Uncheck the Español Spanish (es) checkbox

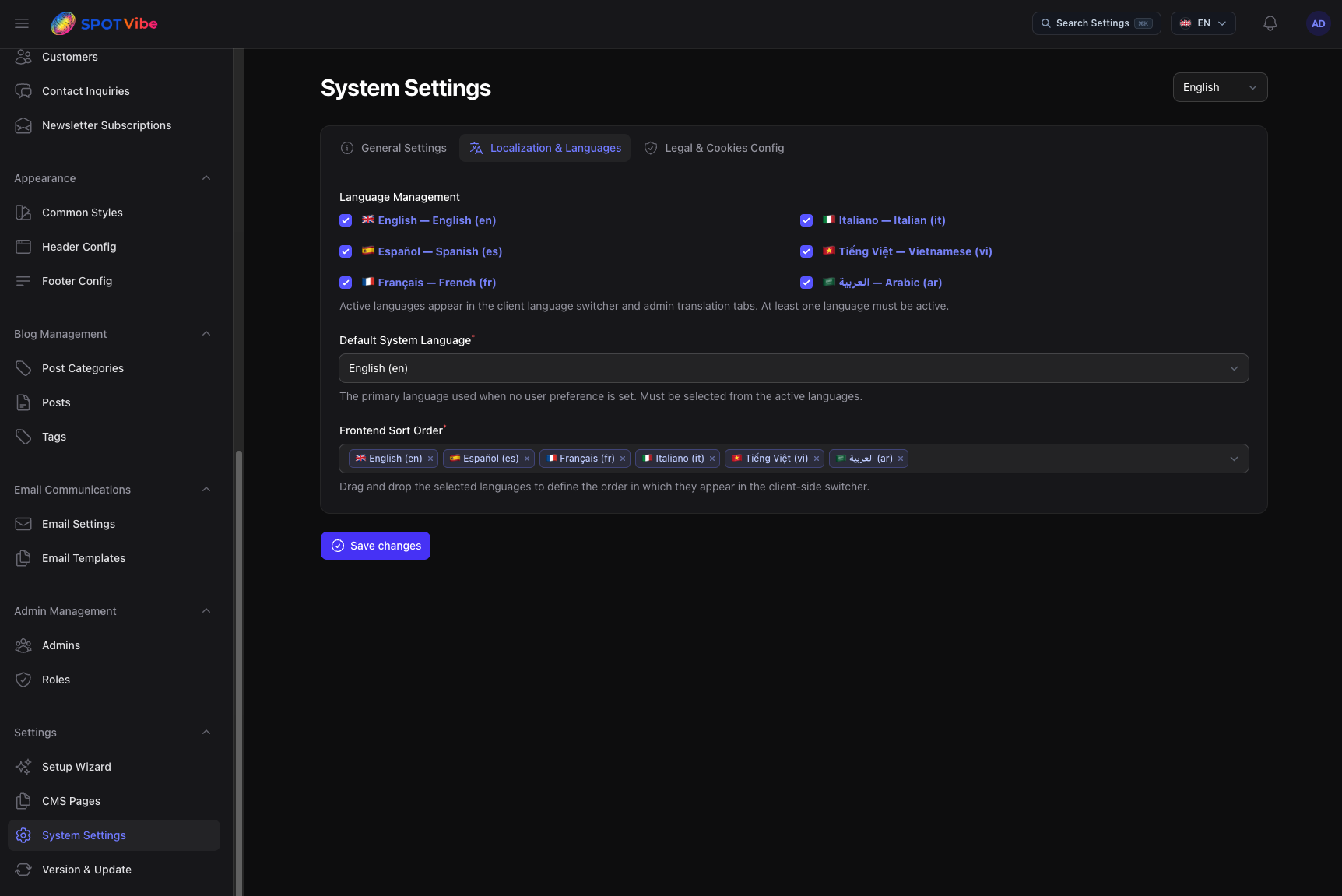[346, 251]
